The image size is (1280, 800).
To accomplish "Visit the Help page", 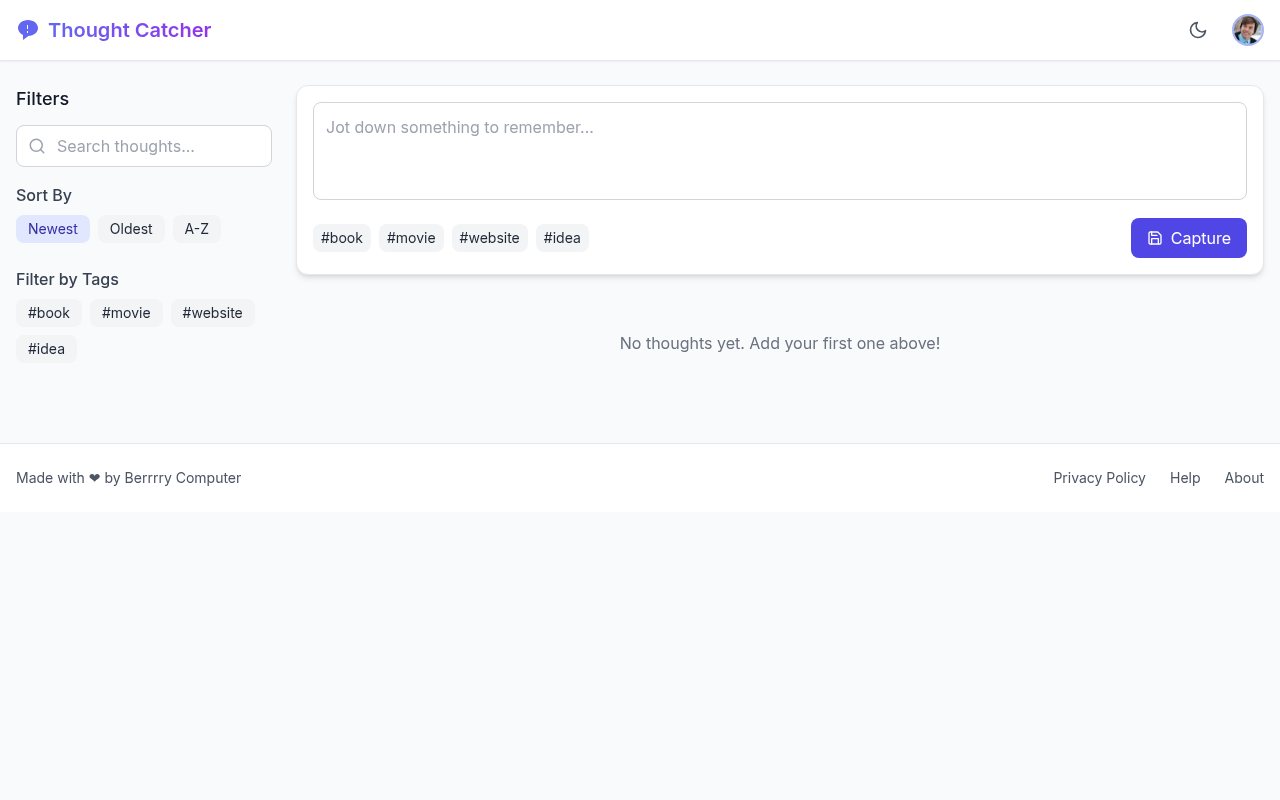I will click(1185, 478).
